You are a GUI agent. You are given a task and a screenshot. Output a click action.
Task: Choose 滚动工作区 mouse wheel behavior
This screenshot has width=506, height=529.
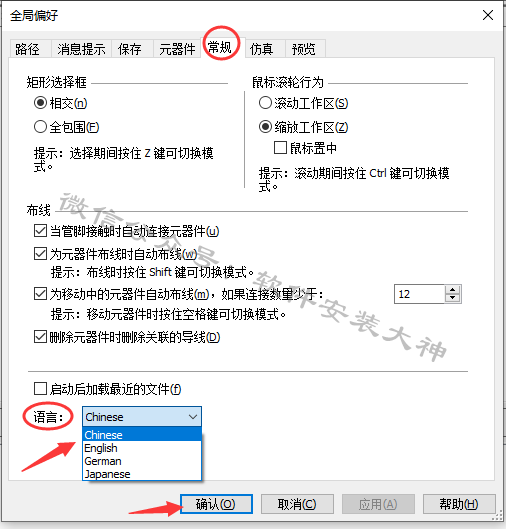(265, 103)
